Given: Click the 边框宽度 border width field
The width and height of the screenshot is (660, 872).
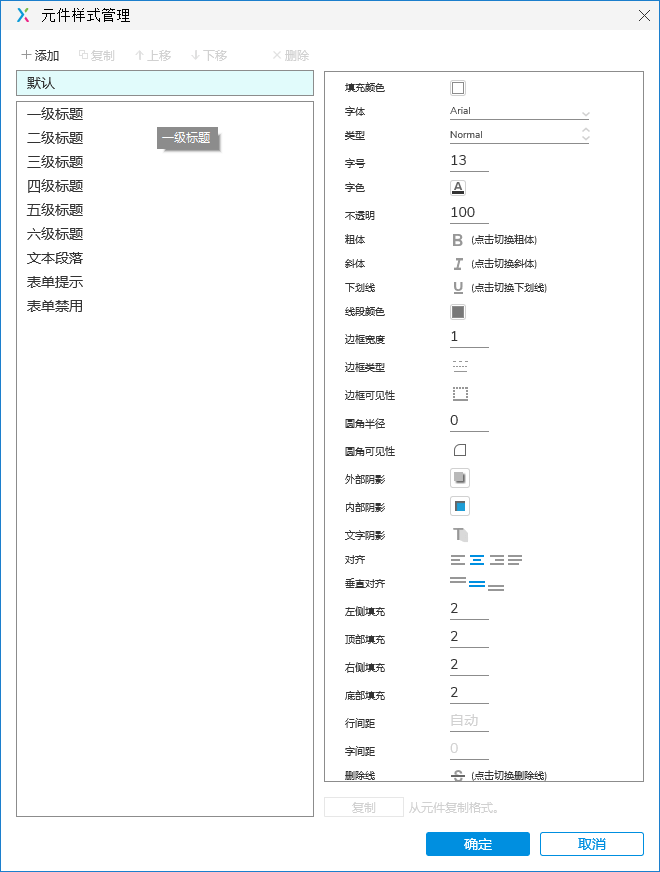Looking at the screenshot, I should click(469, 338).
